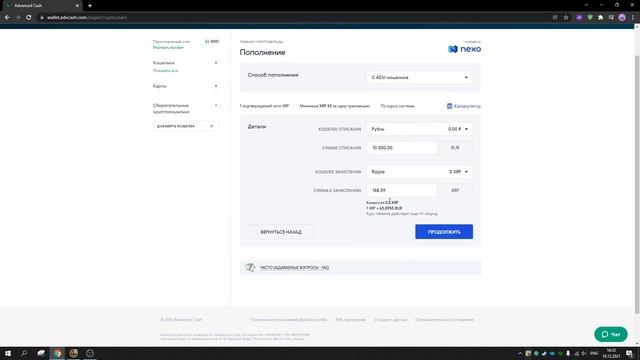Click the Показать все link
The width and height of the screenshot is (640, 360).
tap(165, 71)
